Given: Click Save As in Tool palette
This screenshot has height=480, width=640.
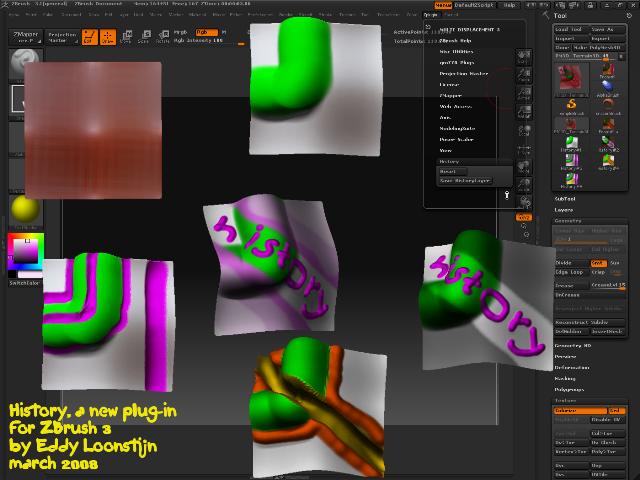Looking at the screenshot, I should pyautogui.click(x=607, y=29).
